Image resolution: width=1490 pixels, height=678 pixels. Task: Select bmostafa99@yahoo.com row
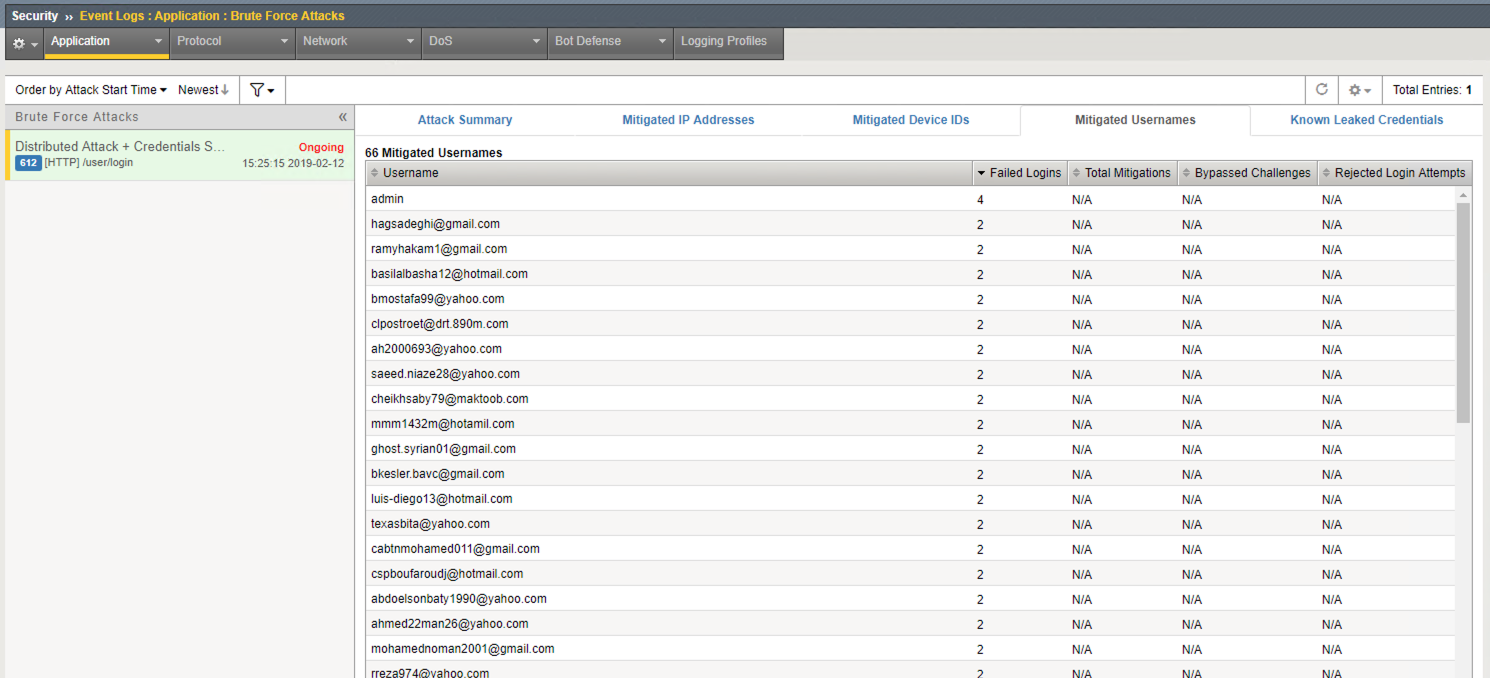pos(910,299)
